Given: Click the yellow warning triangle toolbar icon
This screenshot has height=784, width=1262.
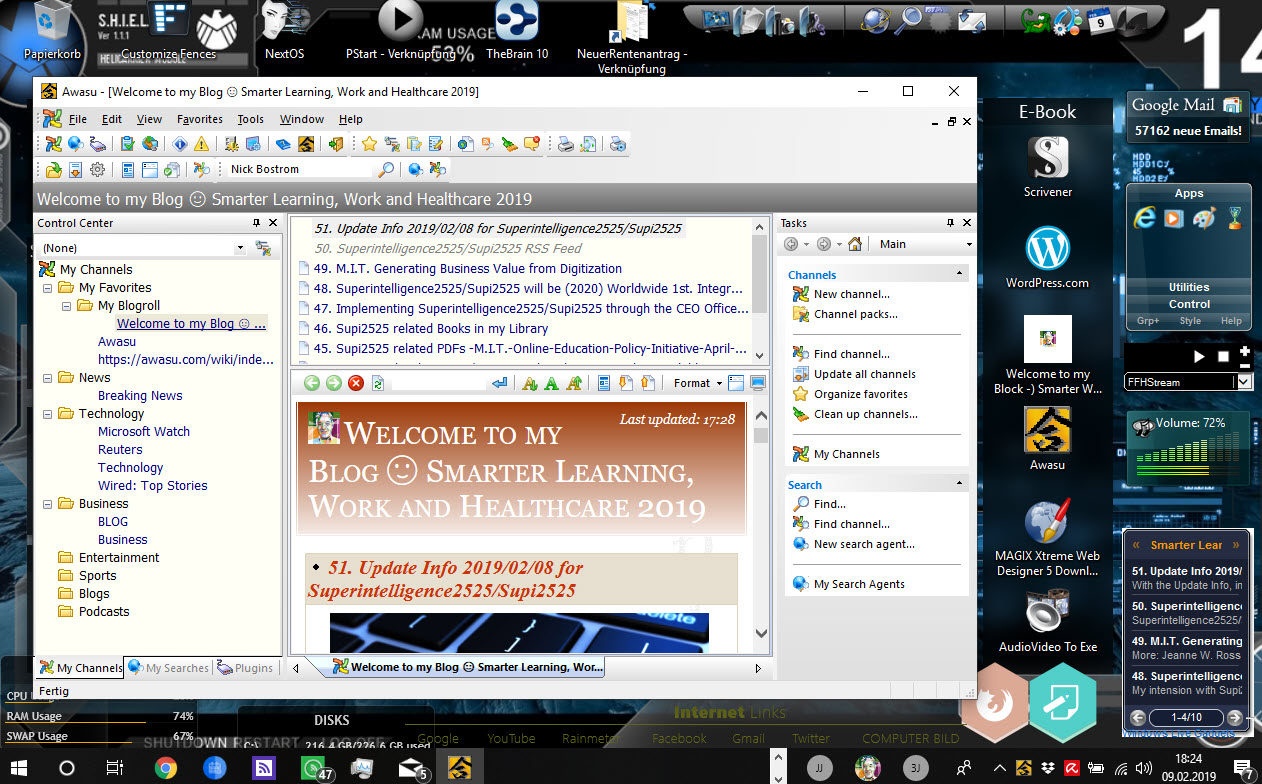Looking at the screenshot, I should [x=202, y=144].
